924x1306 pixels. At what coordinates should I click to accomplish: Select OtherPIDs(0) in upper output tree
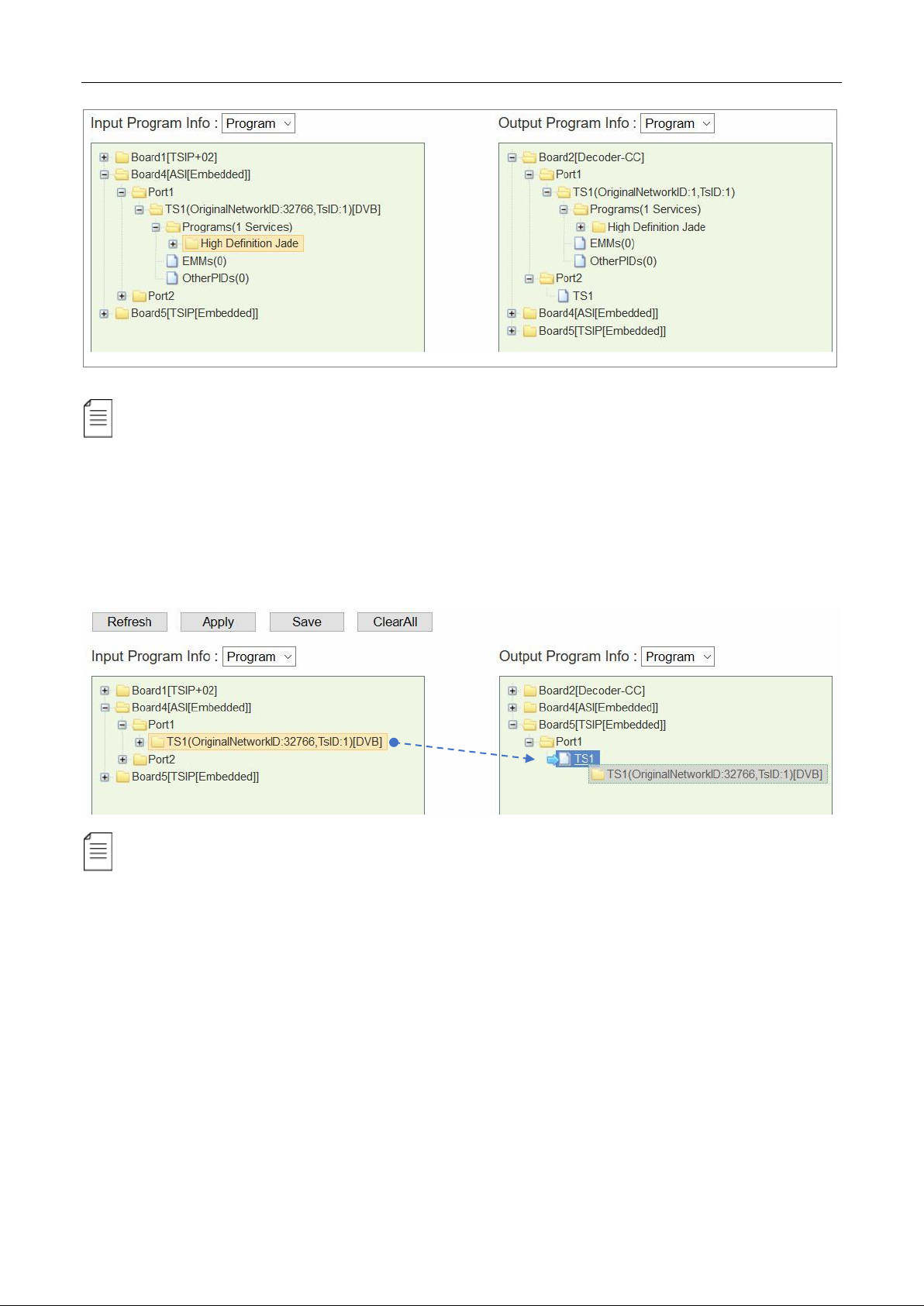(623, 261)
